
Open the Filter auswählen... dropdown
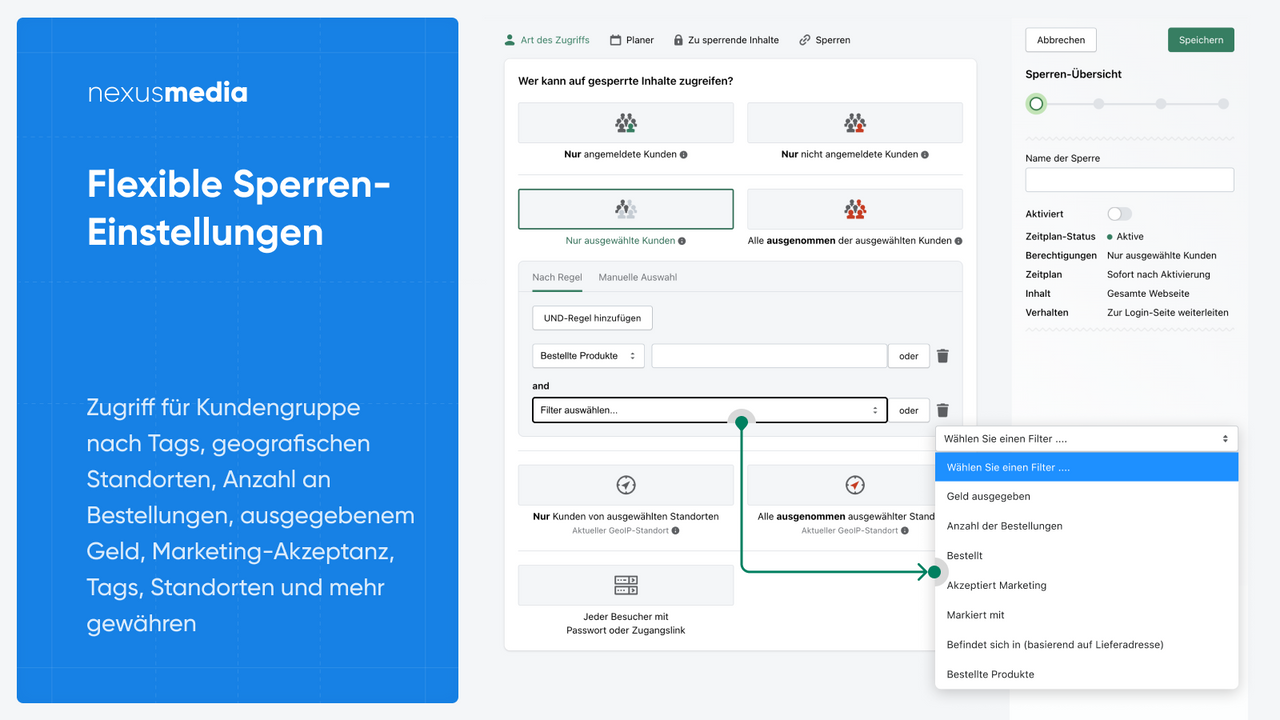tap(709, 410)
